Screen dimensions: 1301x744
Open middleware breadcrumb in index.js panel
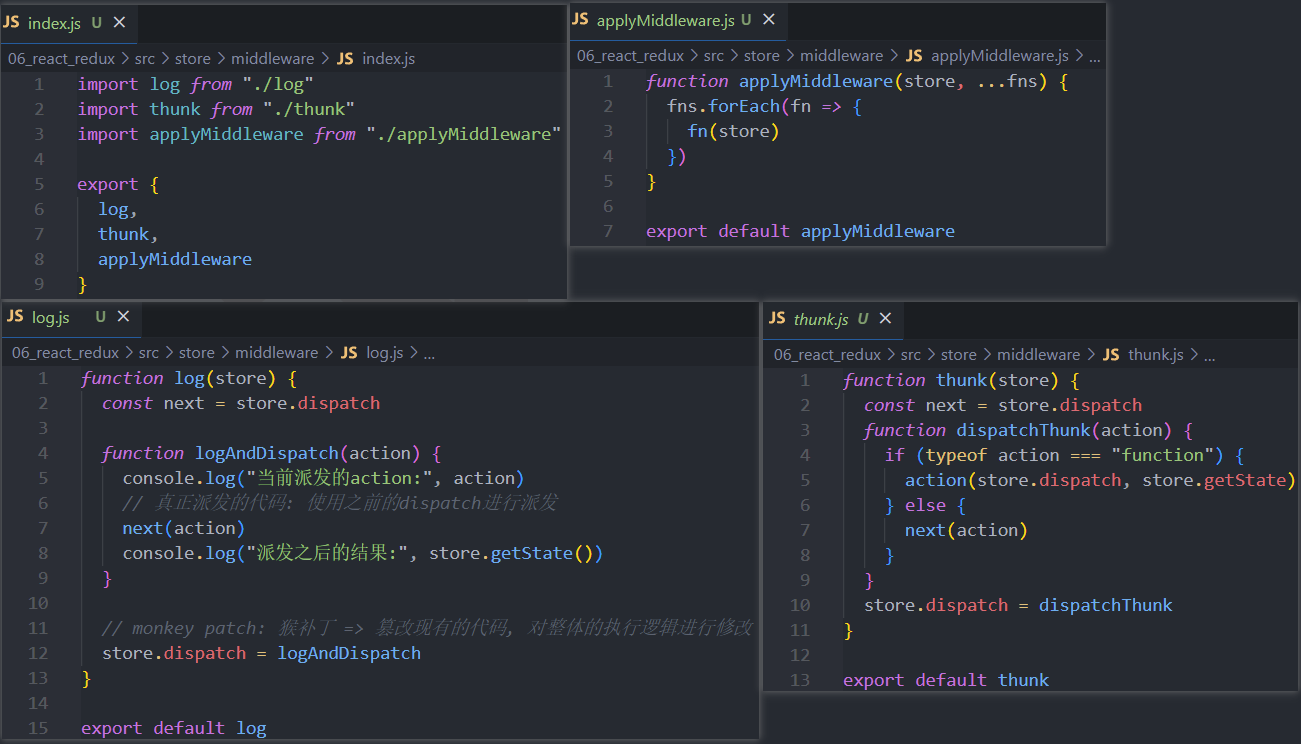[272, 59]
